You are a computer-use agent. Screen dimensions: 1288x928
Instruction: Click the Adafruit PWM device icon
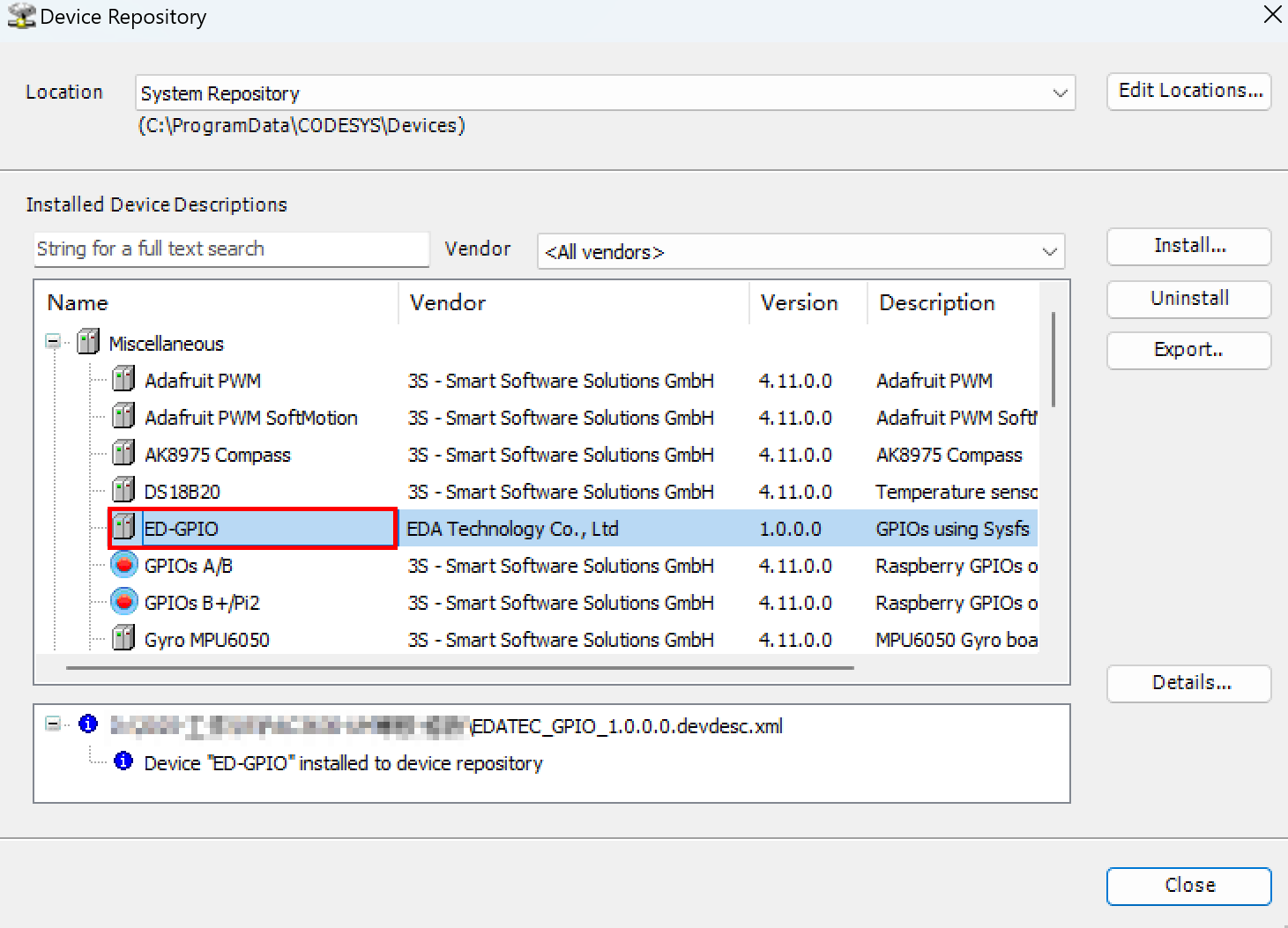point(123,380)
